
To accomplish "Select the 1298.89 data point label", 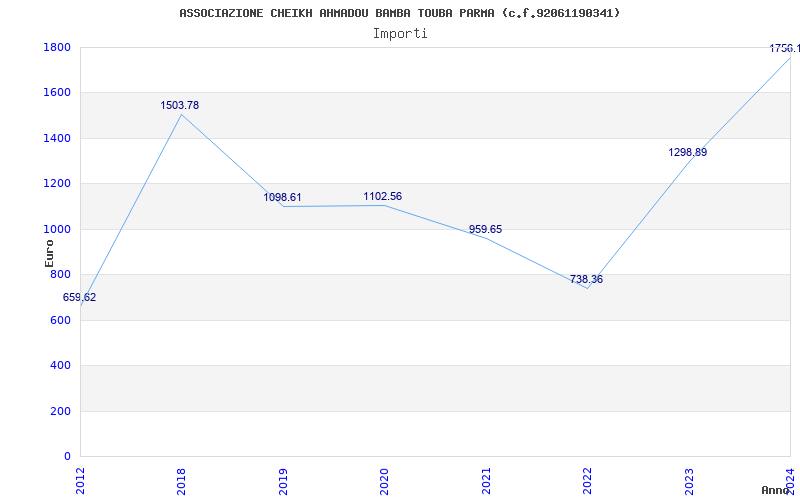I will tap(688, 153).
